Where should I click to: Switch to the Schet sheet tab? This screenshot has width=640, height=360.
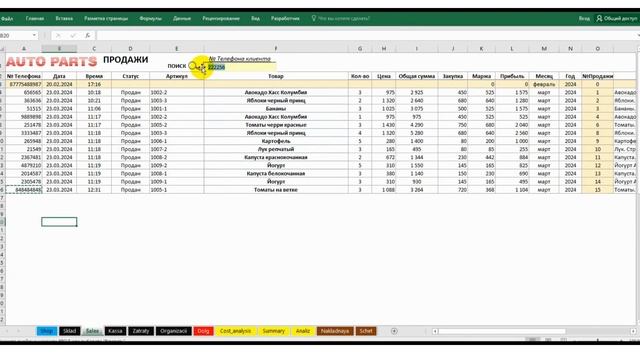(x=366, y=331)
